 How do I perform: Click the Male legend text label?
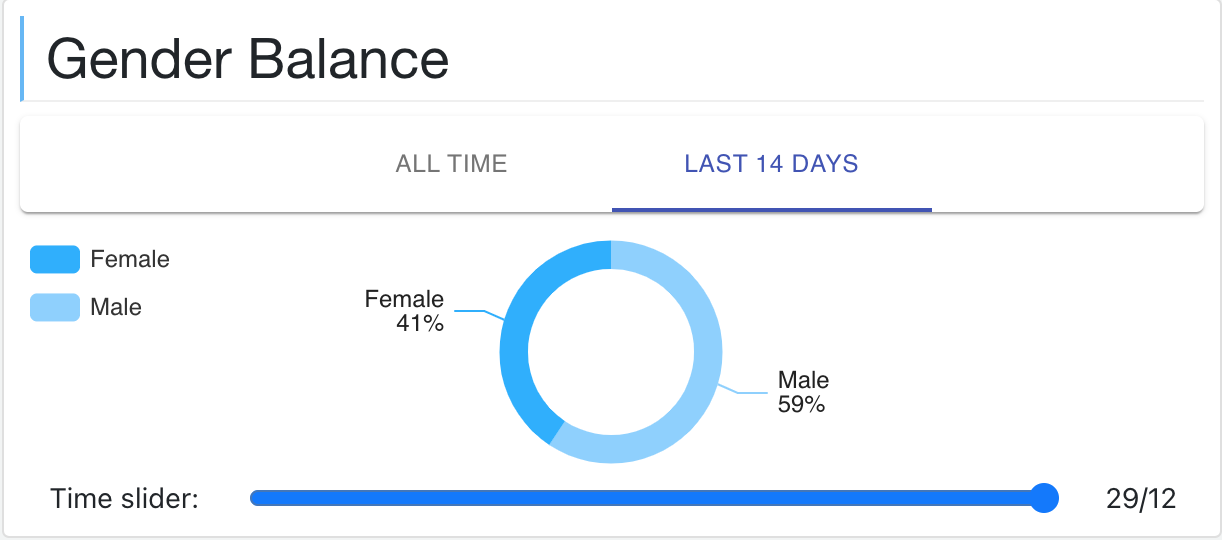(x=116, y=307)
